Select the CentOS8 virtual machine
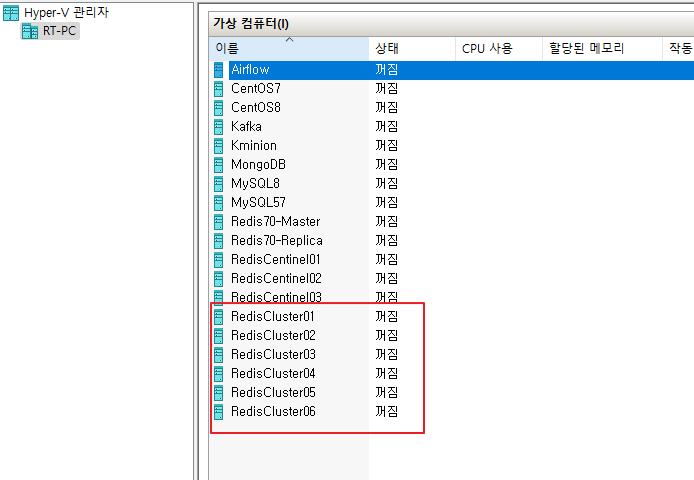Screen dimensions: 694x480 (x=256, y=108)
